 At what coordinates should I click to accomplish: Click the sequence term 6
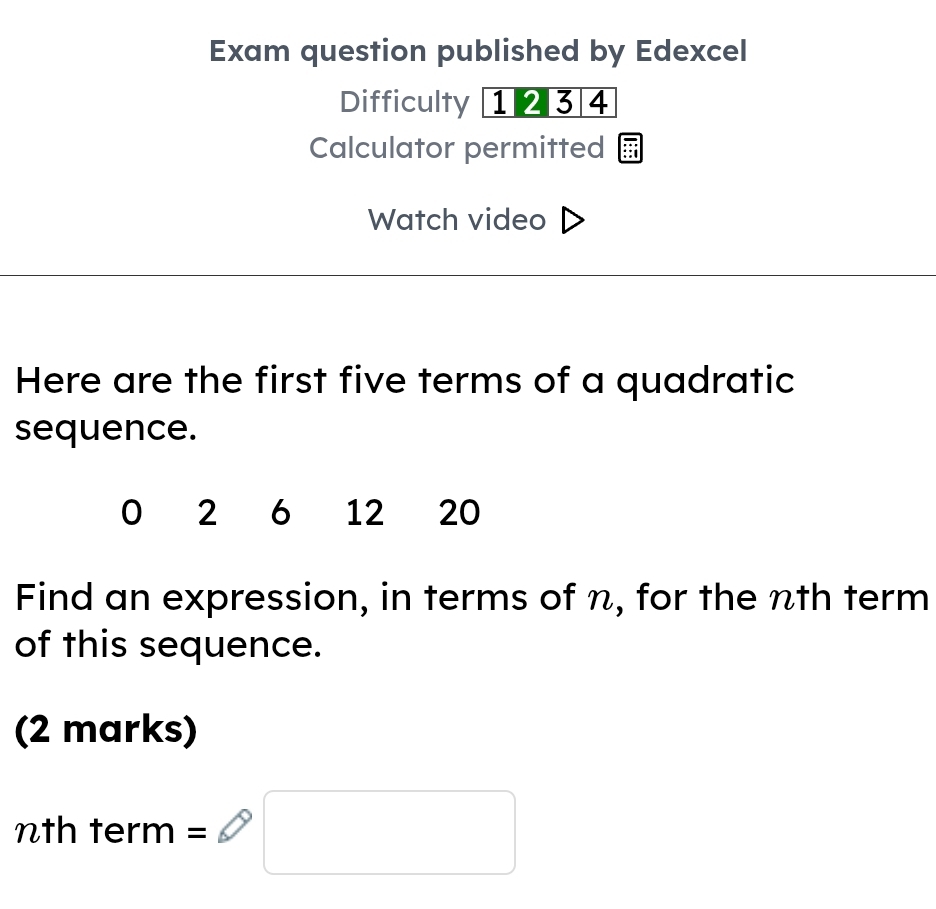pos(281,513)
